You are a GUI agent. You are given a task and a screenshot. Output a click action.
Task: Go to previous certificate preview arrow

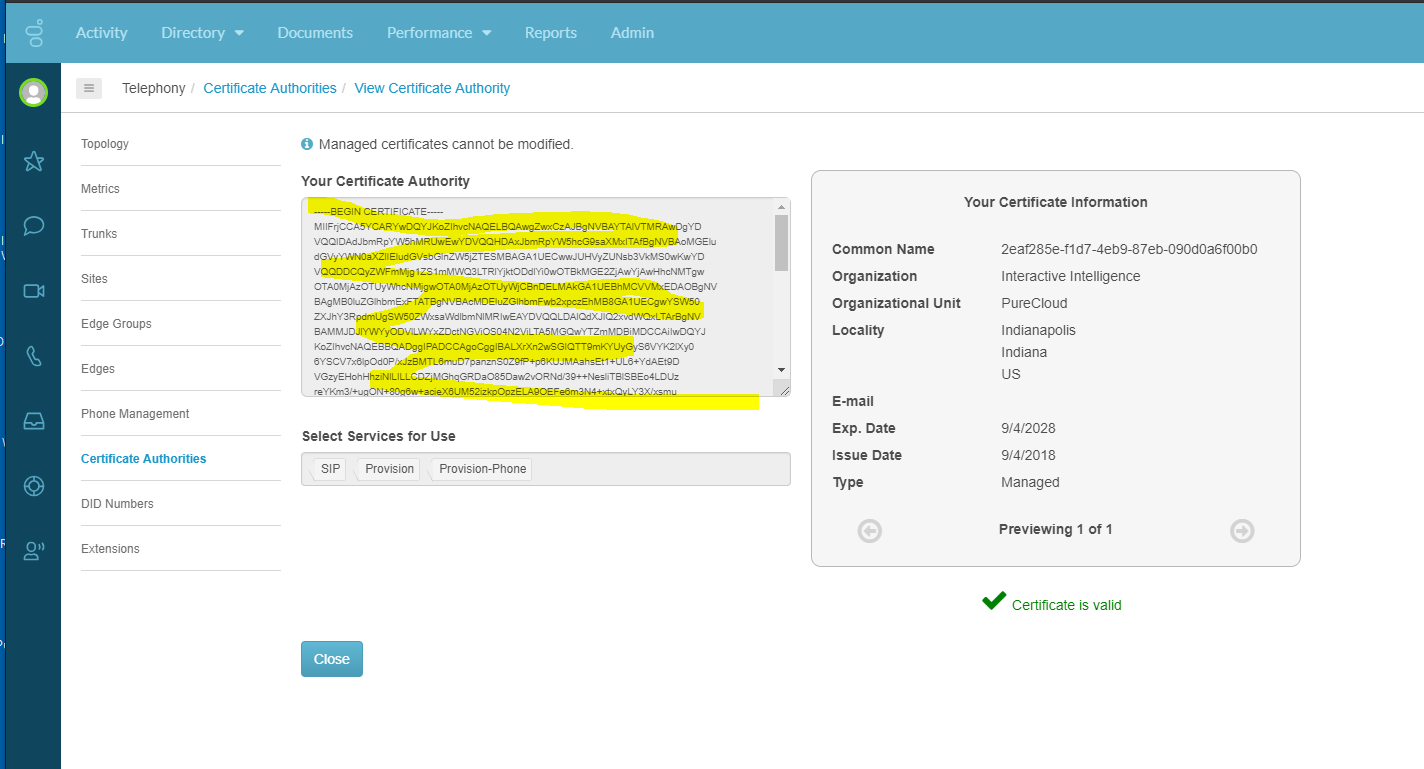pyautogui.click(x=870, y=531)
